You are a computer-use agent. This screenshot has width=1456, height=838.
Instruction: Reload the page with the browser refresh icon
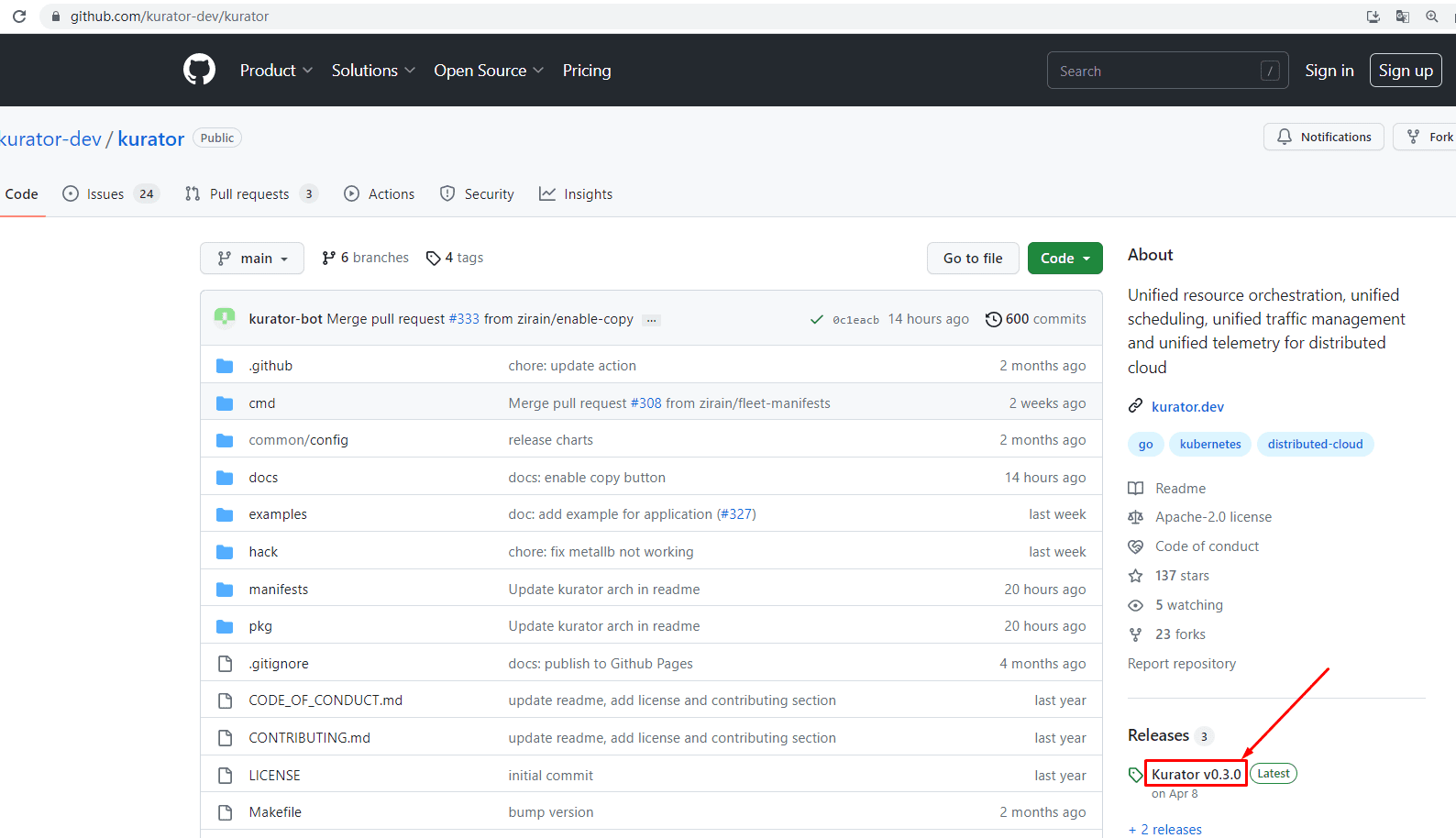tap(19, 17)
